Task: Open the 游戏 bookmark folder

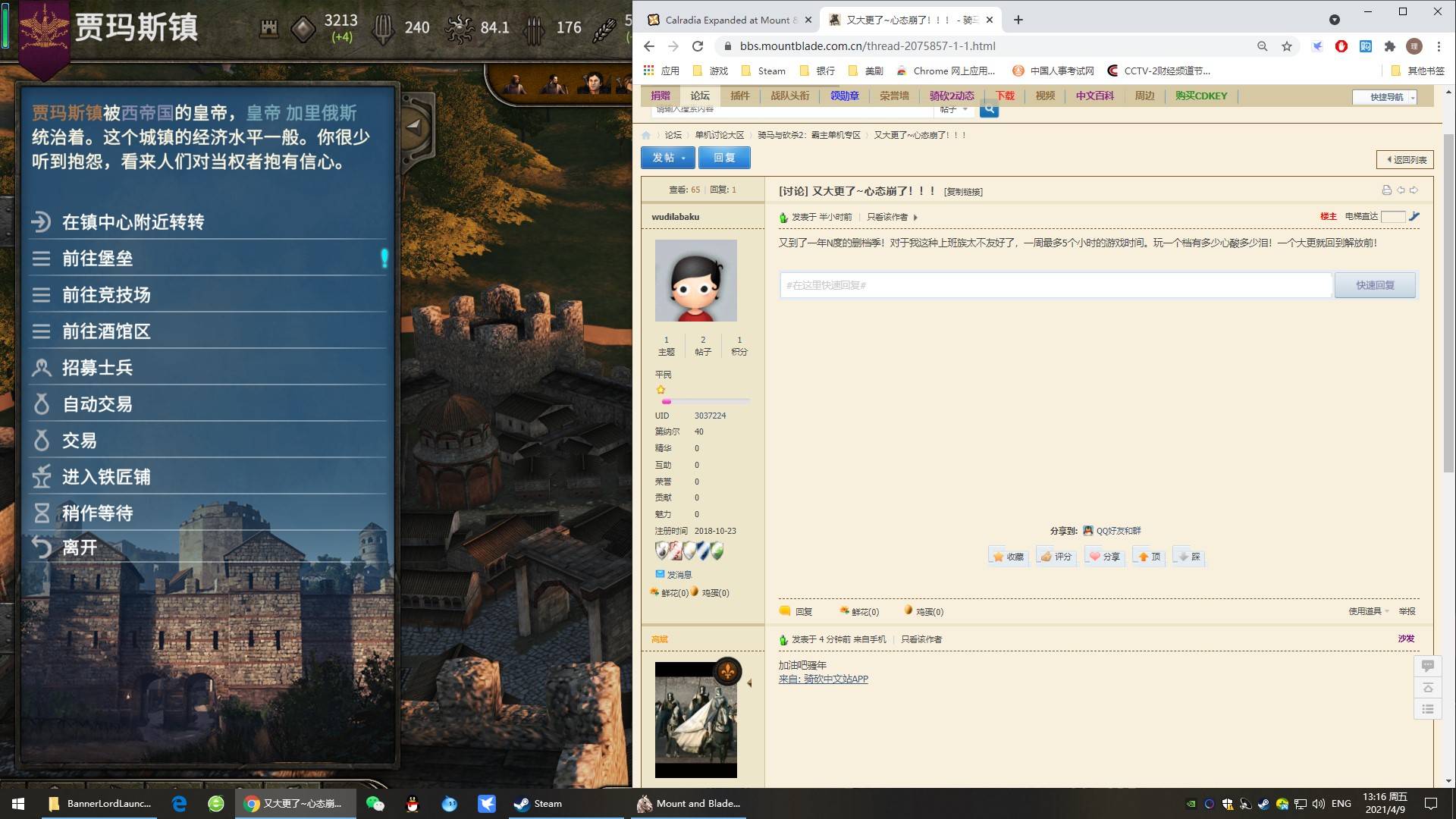Action: point(711,71)
